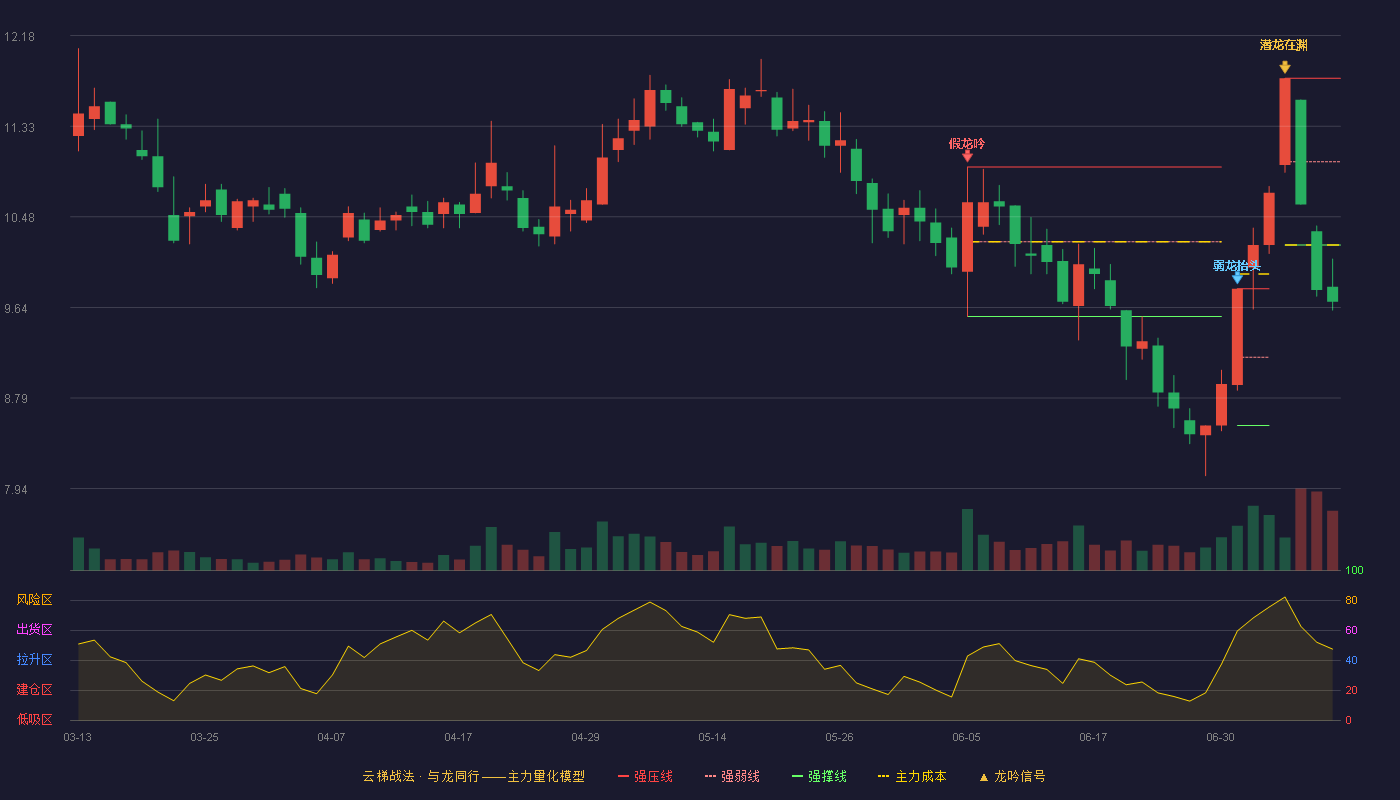
Task: Click the red candle marked by 假龙吟
Action: (x=967, y=237)
